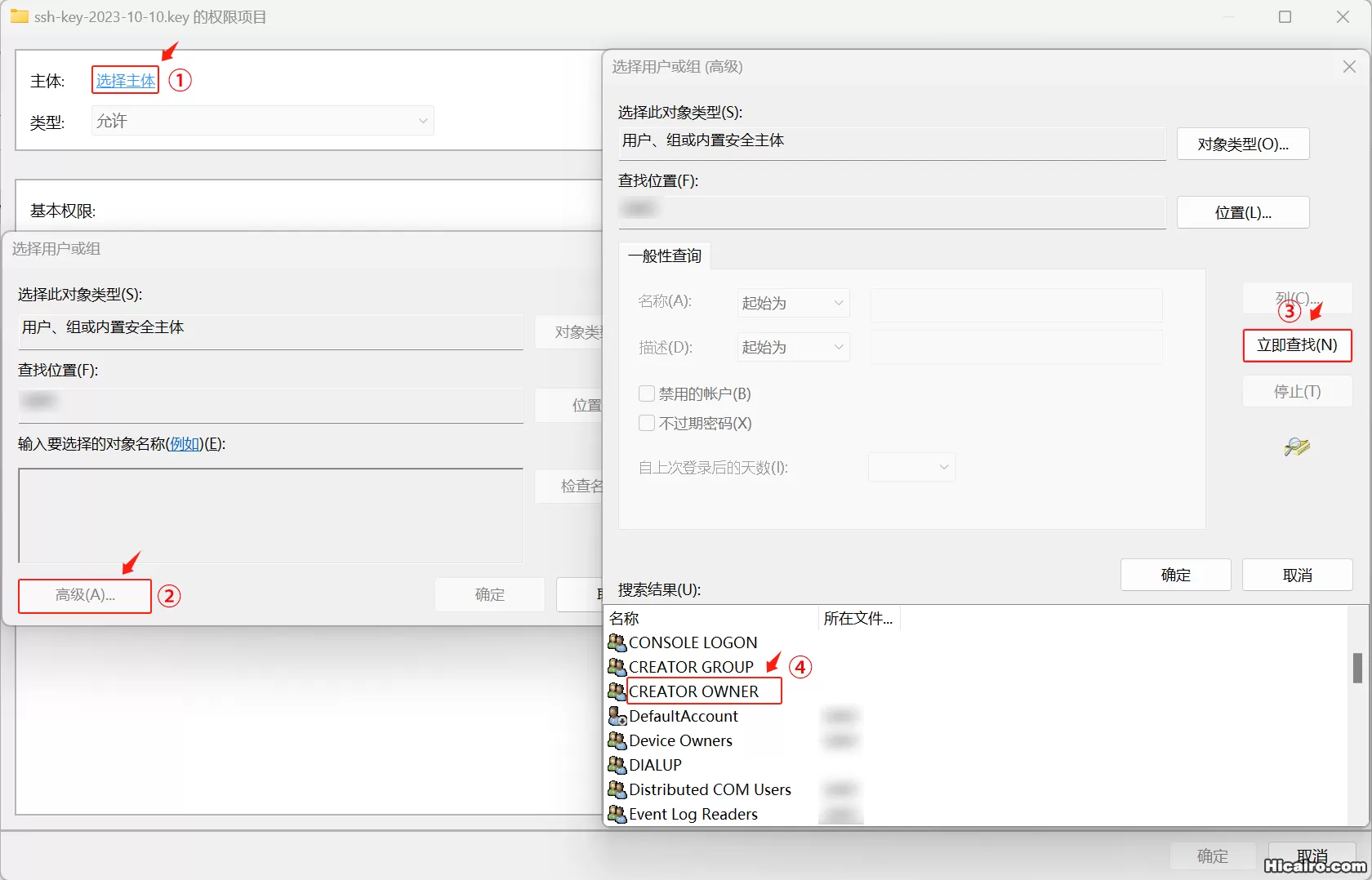1372x880 pixels.
Task: Click the DIALUP group icon
Action: (617, 765)
